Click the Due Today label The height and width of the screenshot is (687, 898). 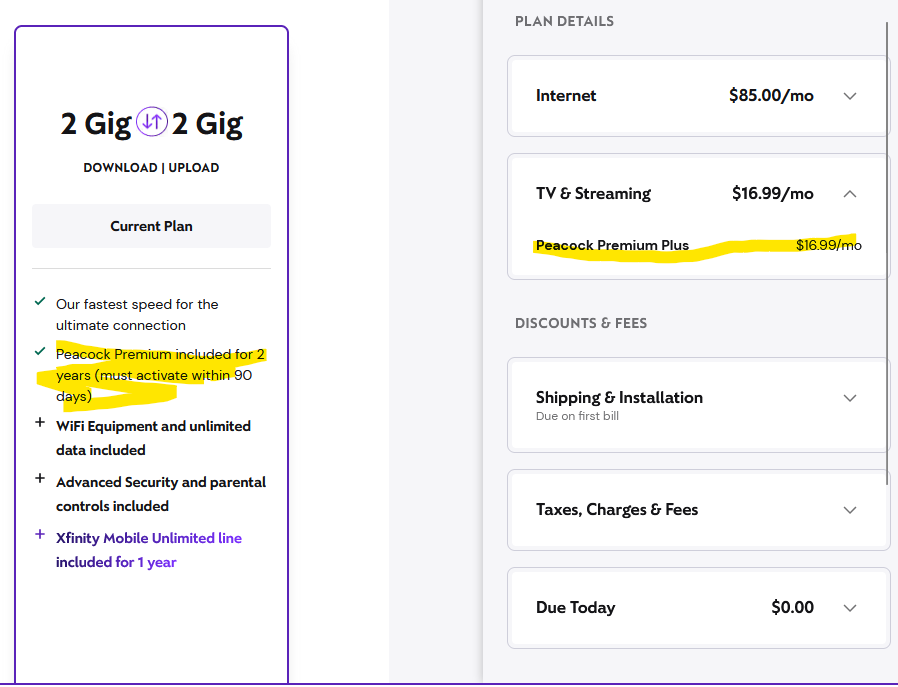[576, 607]
